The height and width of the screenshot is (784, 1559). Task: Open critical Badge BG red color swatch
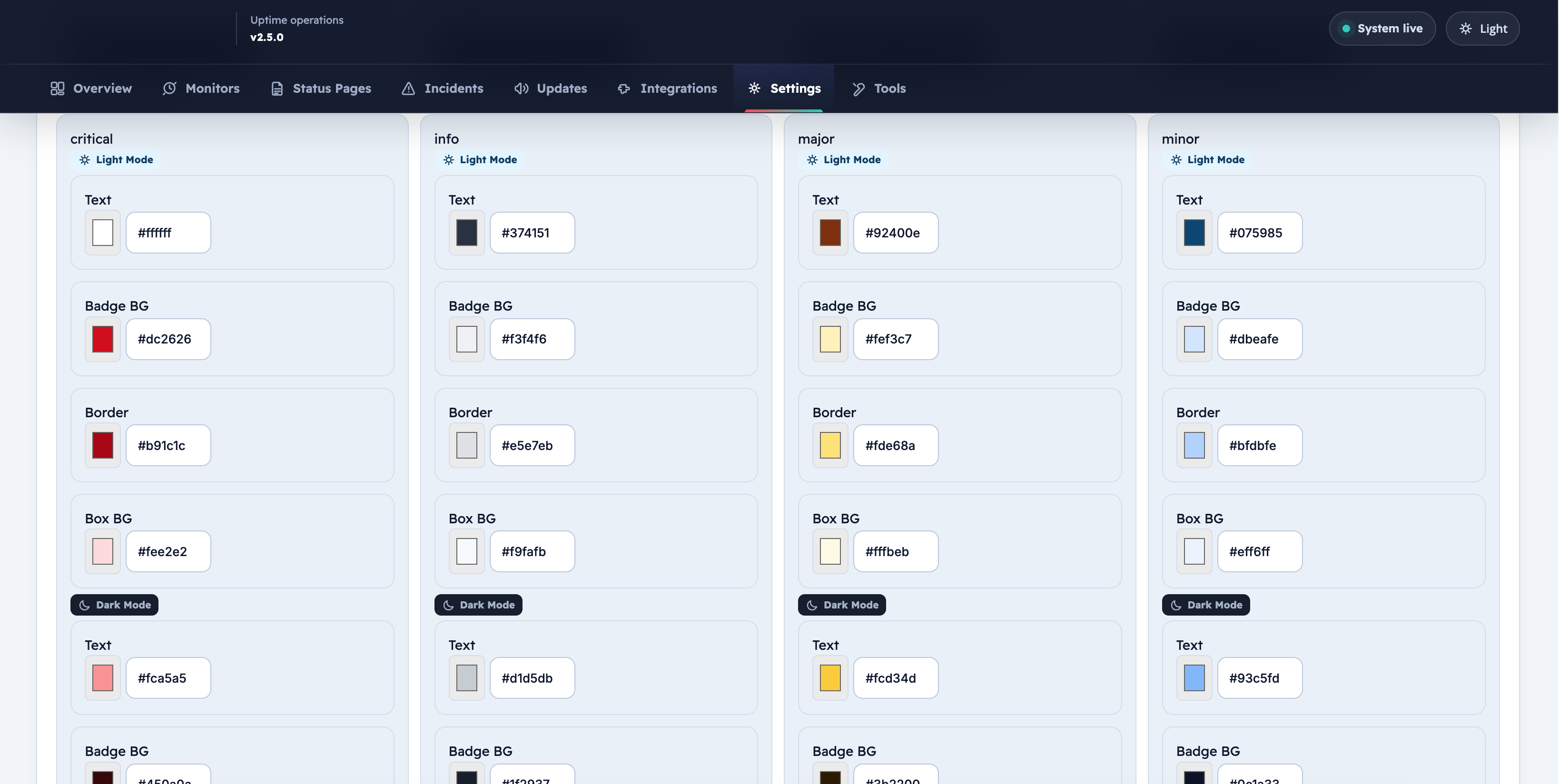[x=103, y=339]
